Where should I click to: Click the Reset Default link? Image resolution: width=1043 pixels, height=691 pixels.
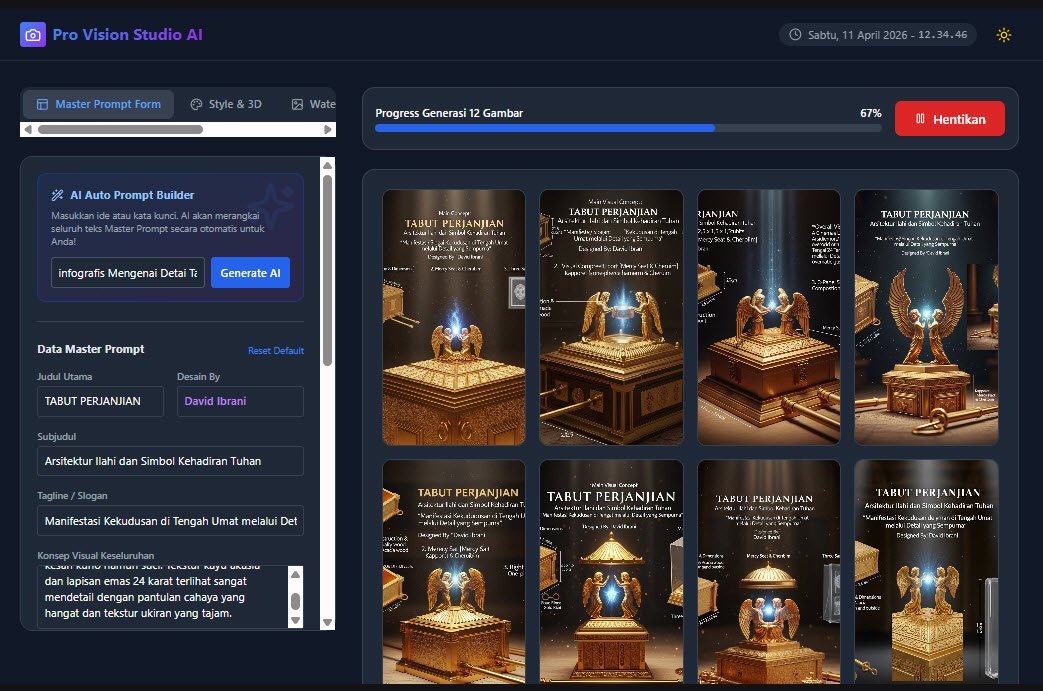(276, 350)
